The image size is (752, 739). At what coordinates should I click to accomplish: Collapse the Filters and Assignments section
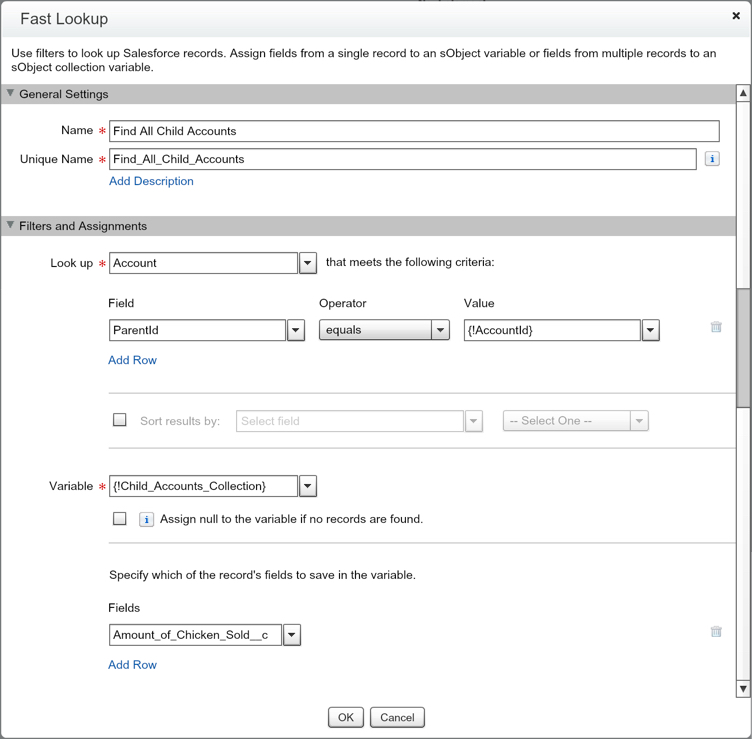(11, 226)
